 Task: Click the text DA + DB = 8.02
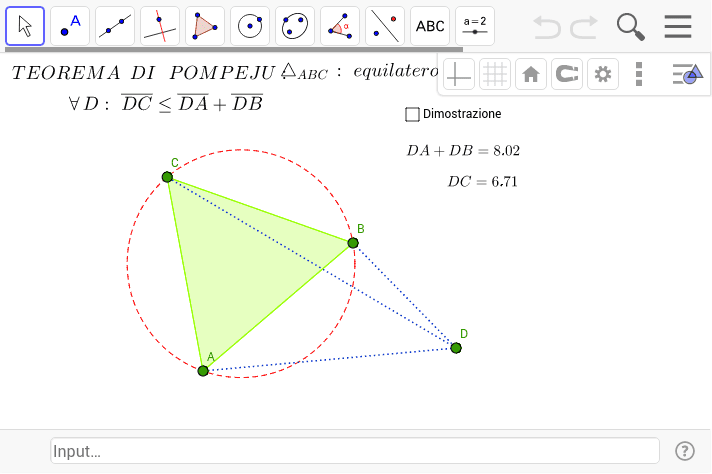[x=463, y=150]
